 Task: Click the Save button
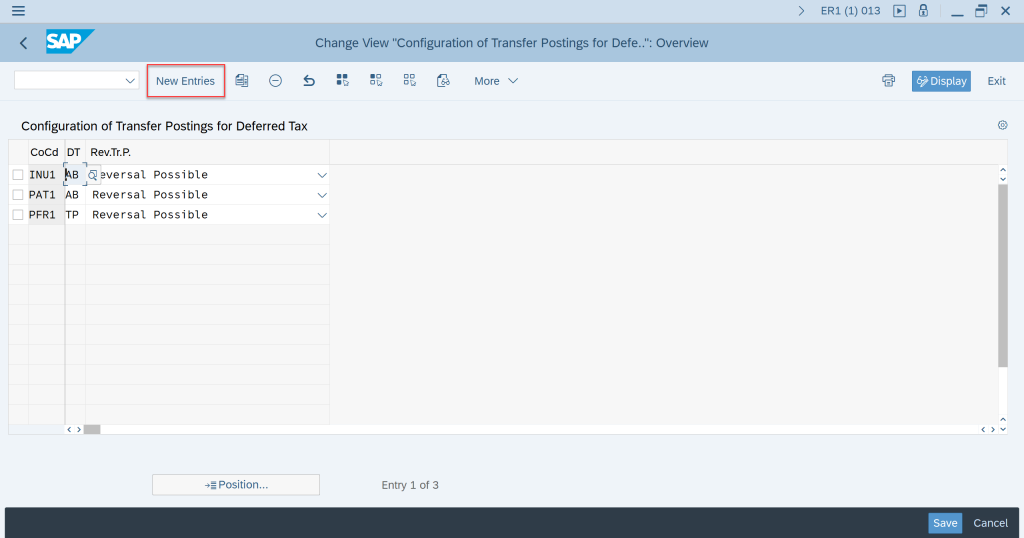click(x=945, y=523)
